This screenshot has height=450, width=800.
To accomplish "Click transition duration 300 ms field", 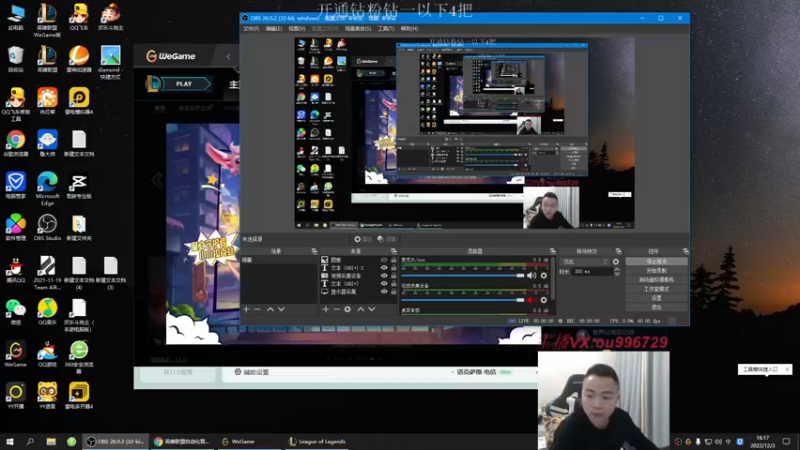I will coord(592,272).
